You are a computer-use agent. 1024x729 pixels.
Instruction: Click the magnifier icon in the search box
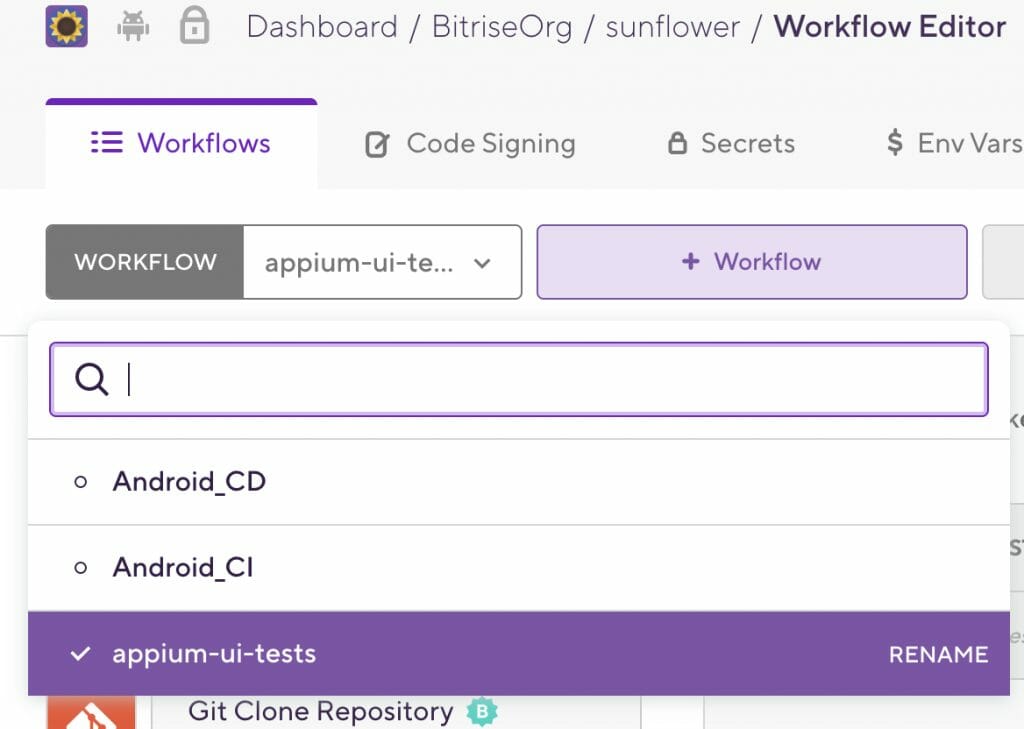point(91,379)
